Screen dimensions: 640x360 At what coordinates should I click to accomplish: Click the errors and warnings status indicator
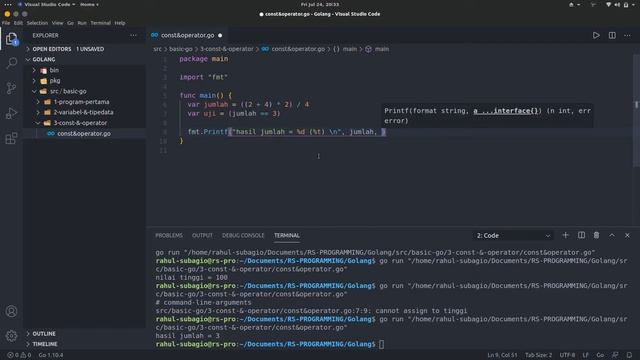point(19,355)
